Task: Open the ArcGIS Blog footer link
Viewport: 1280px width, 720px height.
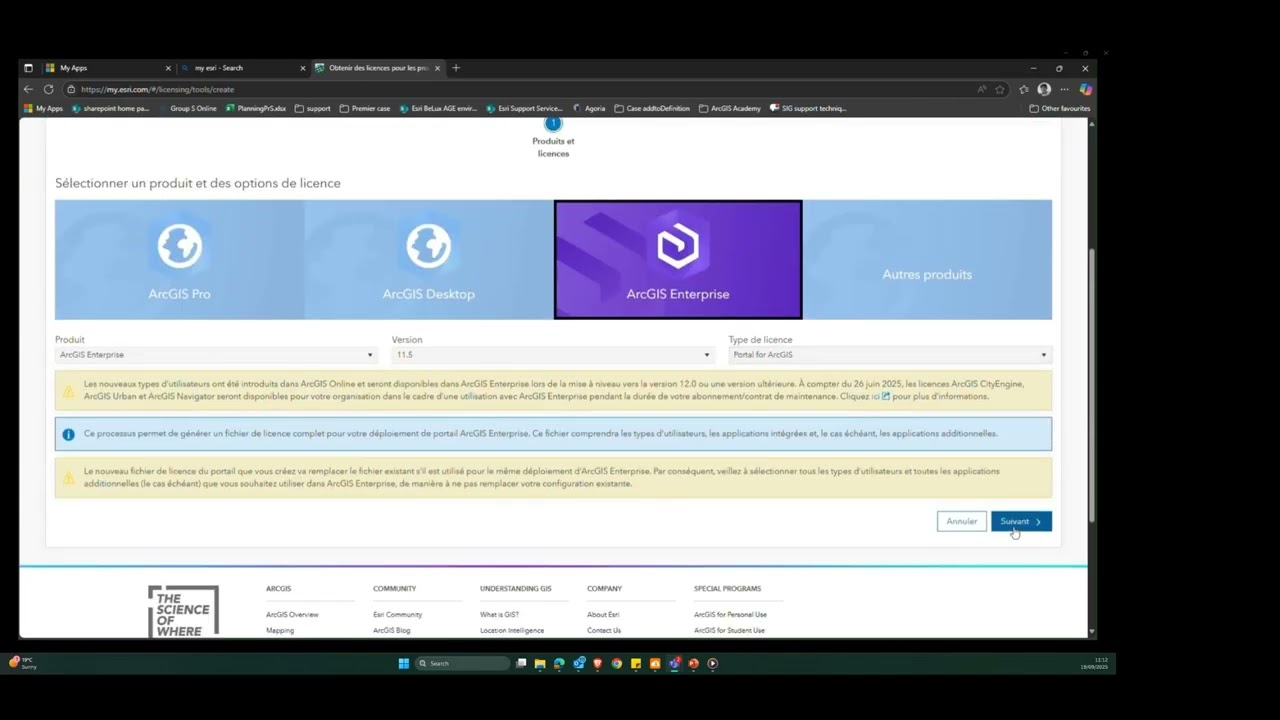Action: [x=392, y=631]
